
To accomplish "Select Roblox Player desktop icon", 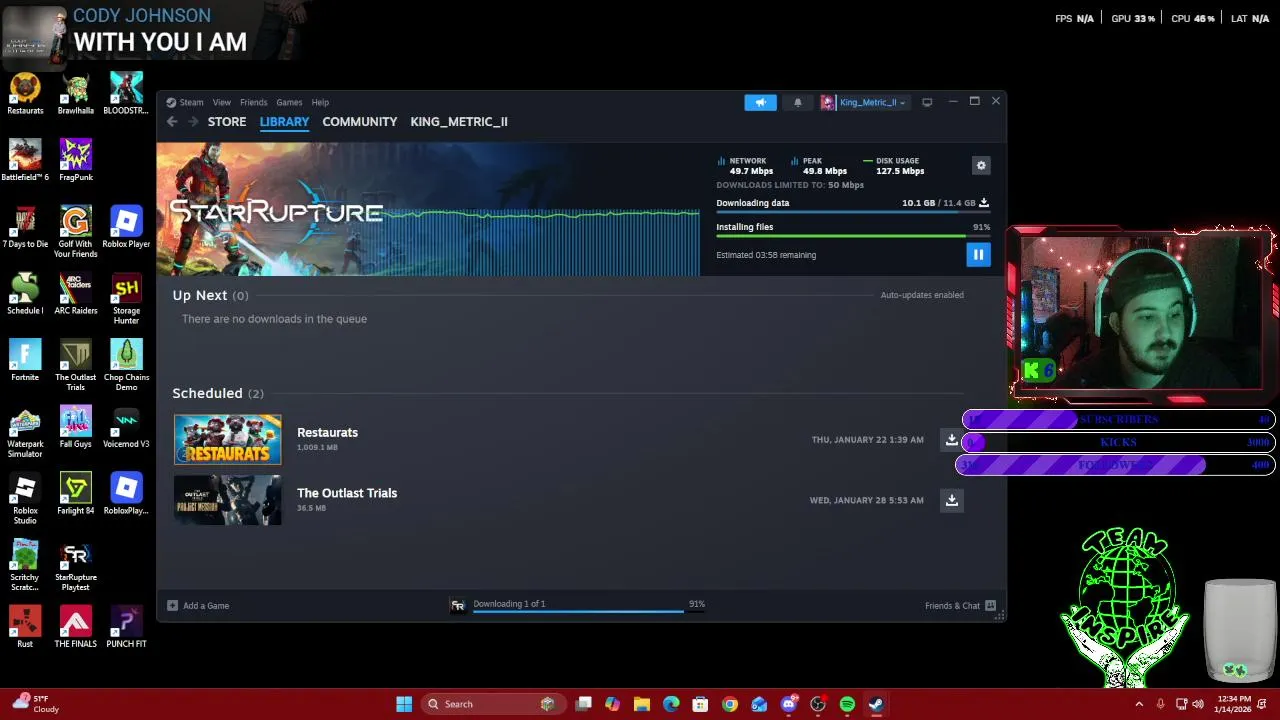I will pyautogui.click(x=126, y=228).
